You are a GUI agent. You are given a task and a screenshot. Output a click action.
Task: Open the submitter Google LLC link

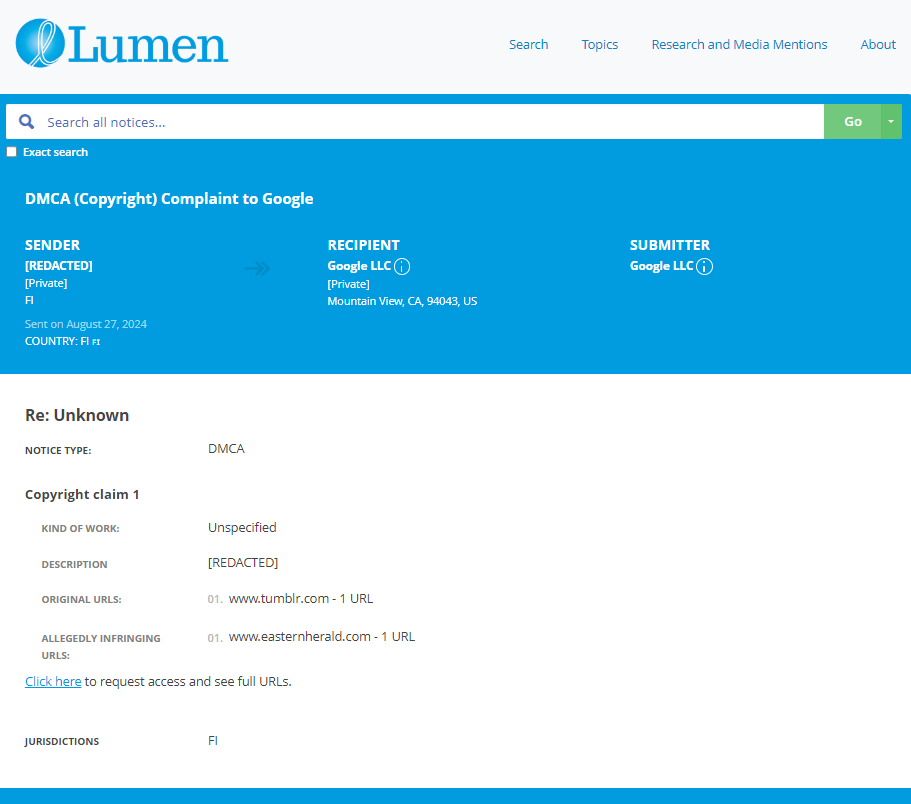point(662,265)
